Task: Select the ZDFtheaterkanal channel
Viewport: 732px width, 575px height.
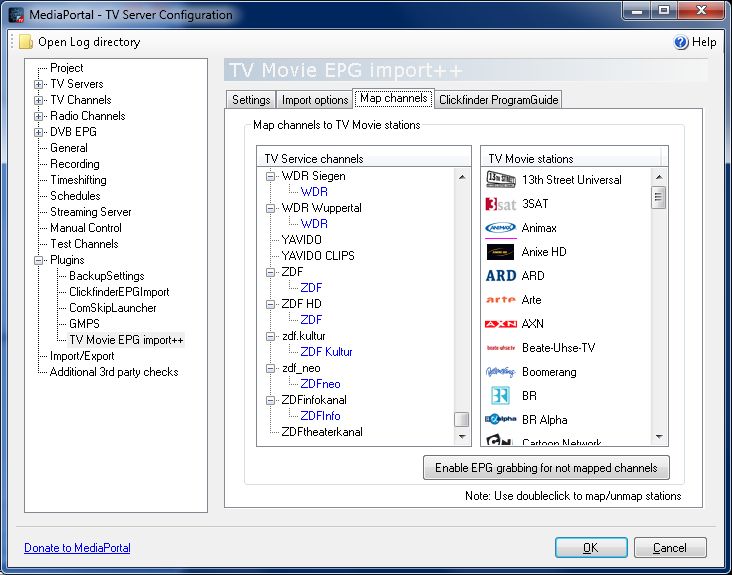Action: (322, 432)
